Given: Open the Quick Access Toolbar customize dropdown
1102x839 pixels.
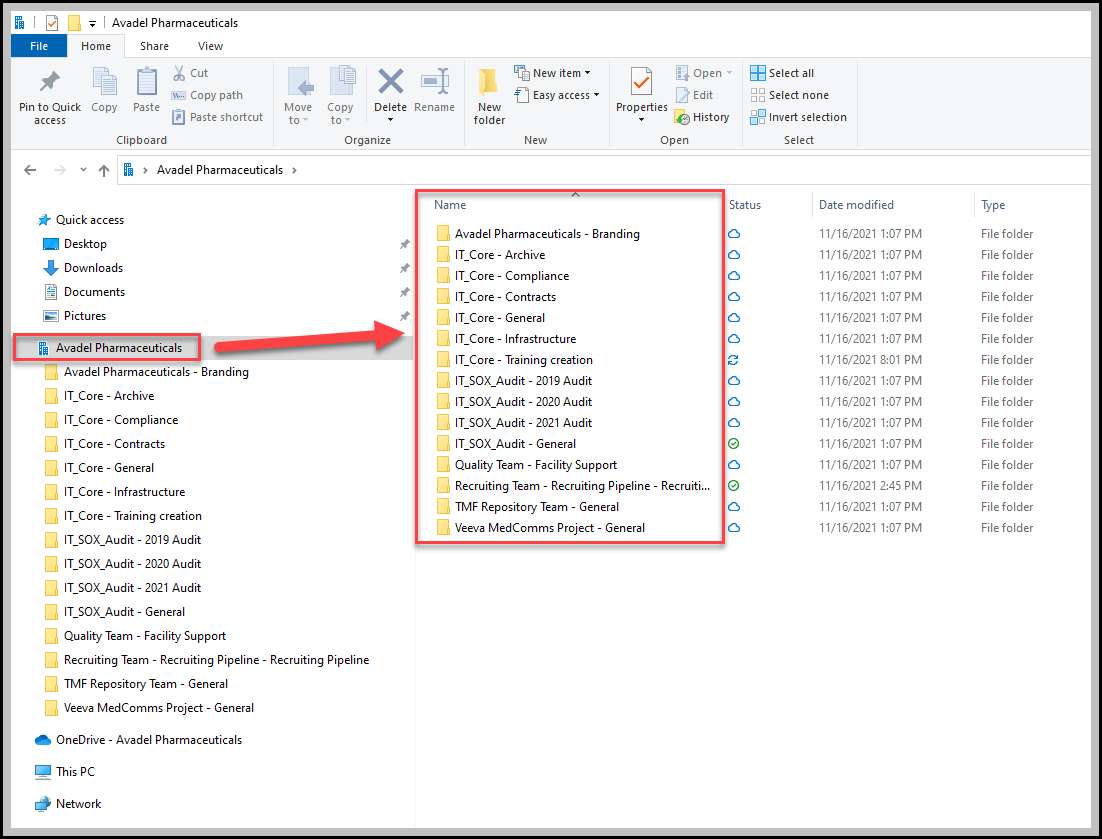Looking at the screenshot, I should coord(92,24).
